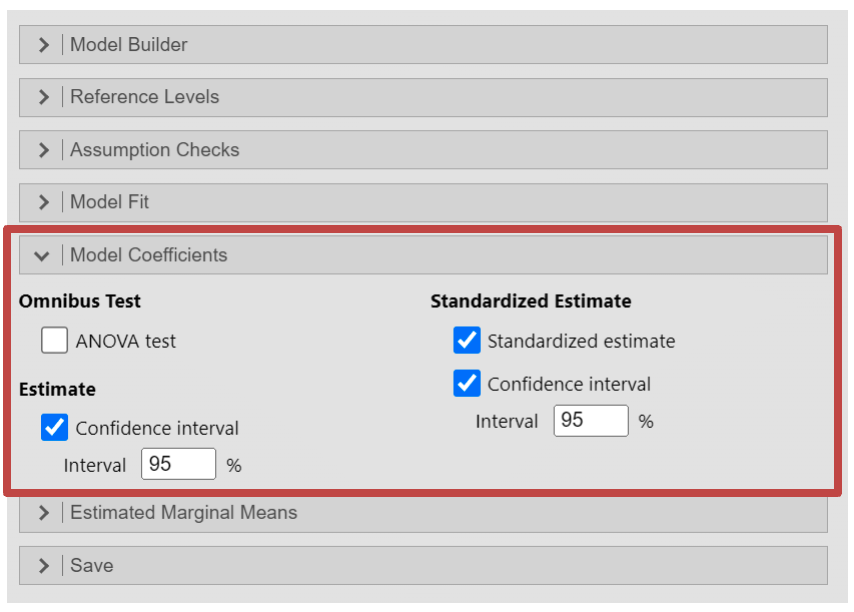Disable Standardized Estimate Confidence interval checkbox
The height and width of the screenshot is (612, 854).
click(467, 384)
